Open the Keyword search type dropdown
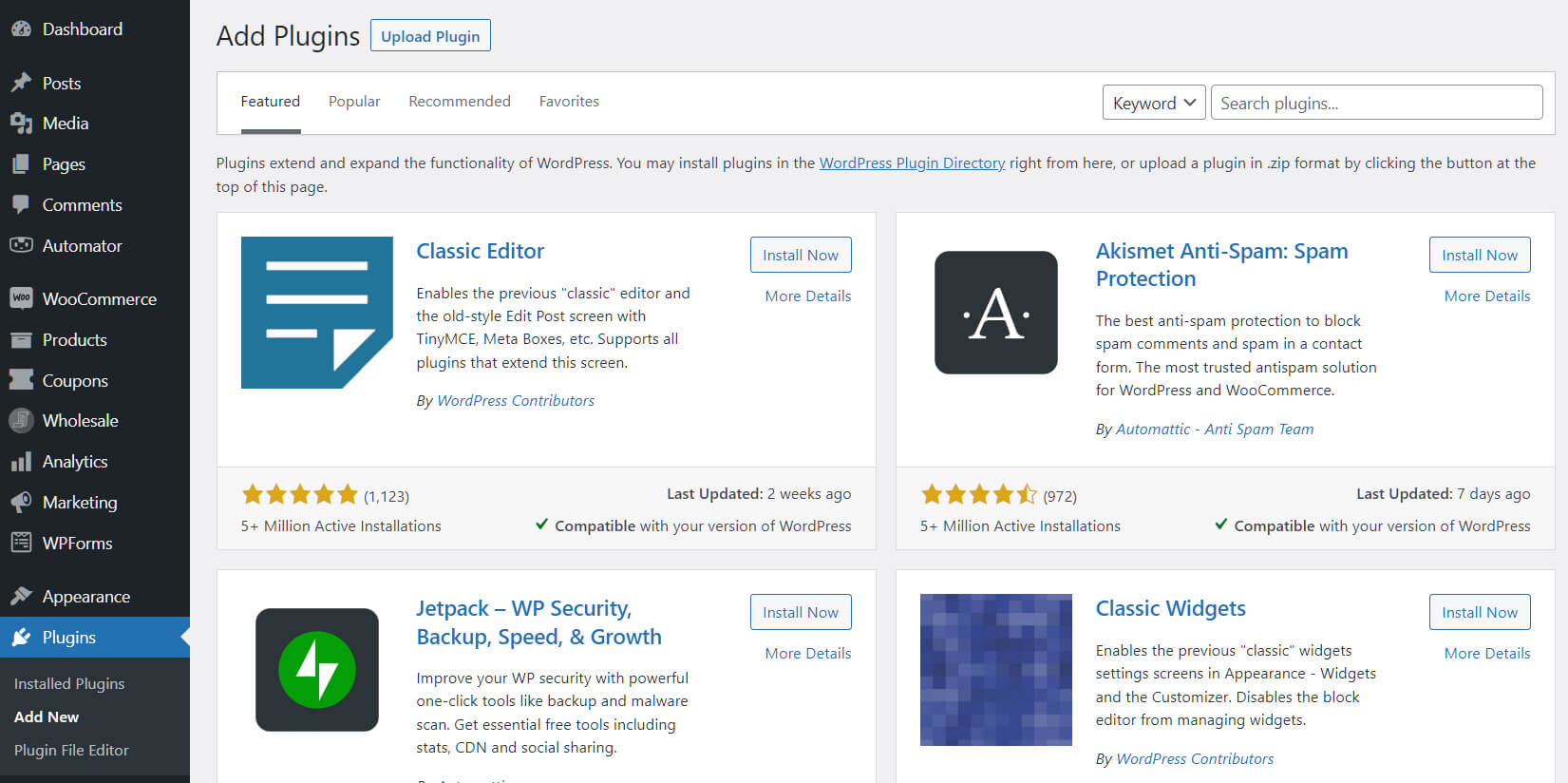 coord(1154,103)
